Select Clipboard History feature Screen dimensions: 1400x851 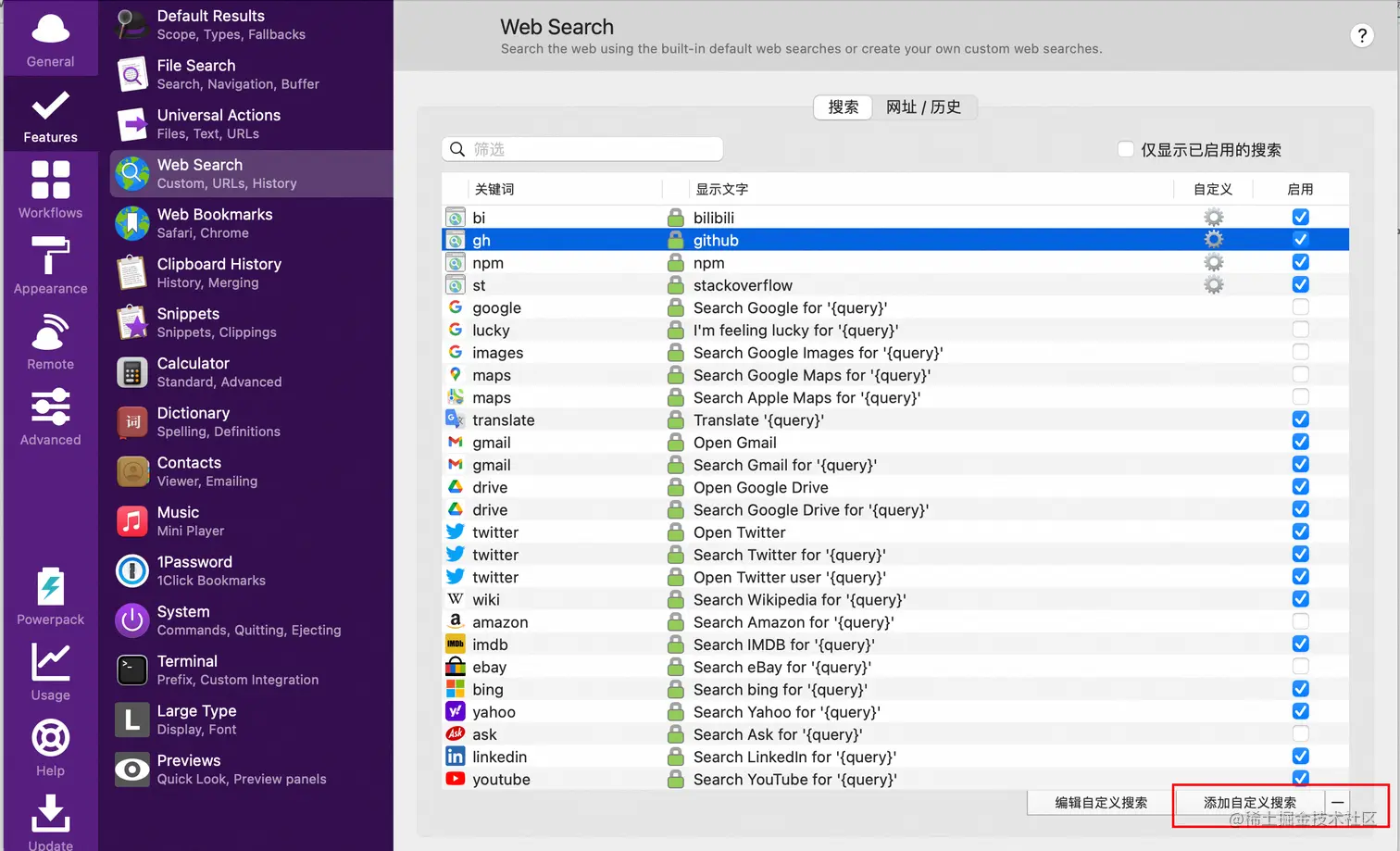tap(252, 273)
